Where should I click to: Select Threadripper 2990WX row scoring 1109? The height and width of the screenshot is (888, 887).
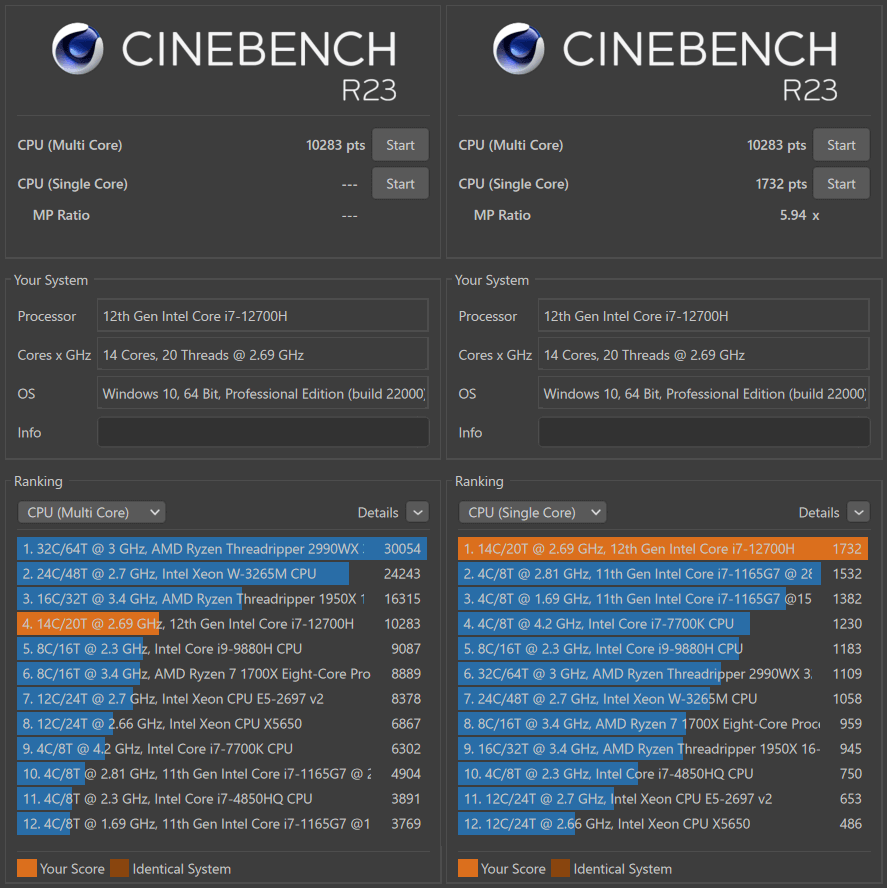click(x=663, y=673)
